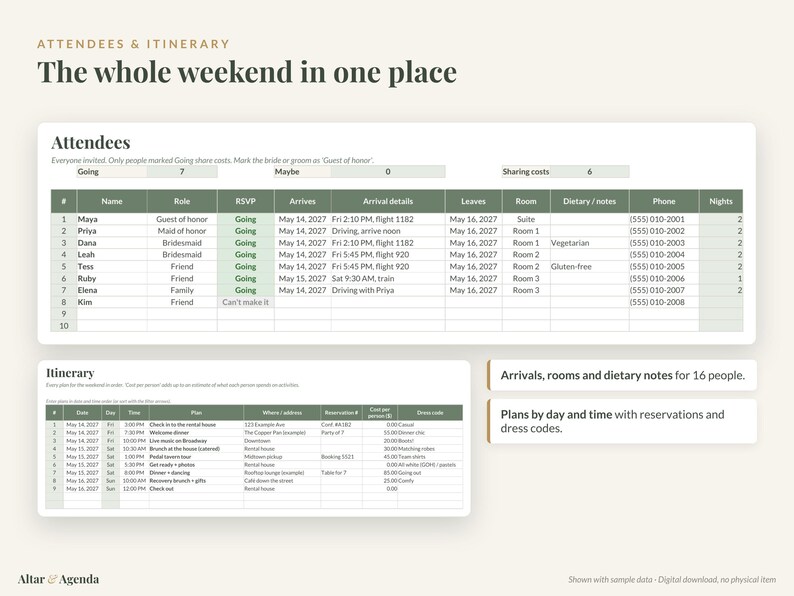Screen dimensions: 794x596
Task: Click Elena's arrival details 'Driving with Priya'
Action: click(388, 290)
